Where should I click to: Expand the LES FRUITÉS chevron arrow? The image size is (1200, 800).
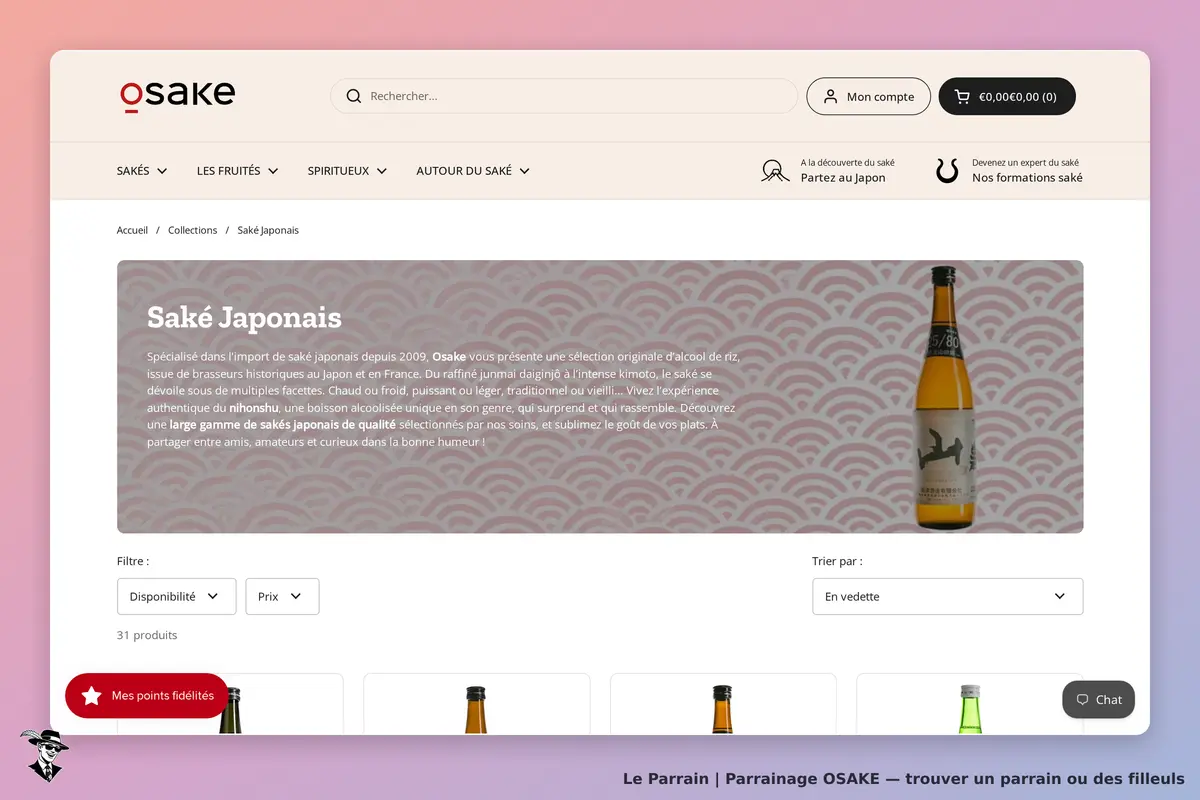[x=273, y=171]
